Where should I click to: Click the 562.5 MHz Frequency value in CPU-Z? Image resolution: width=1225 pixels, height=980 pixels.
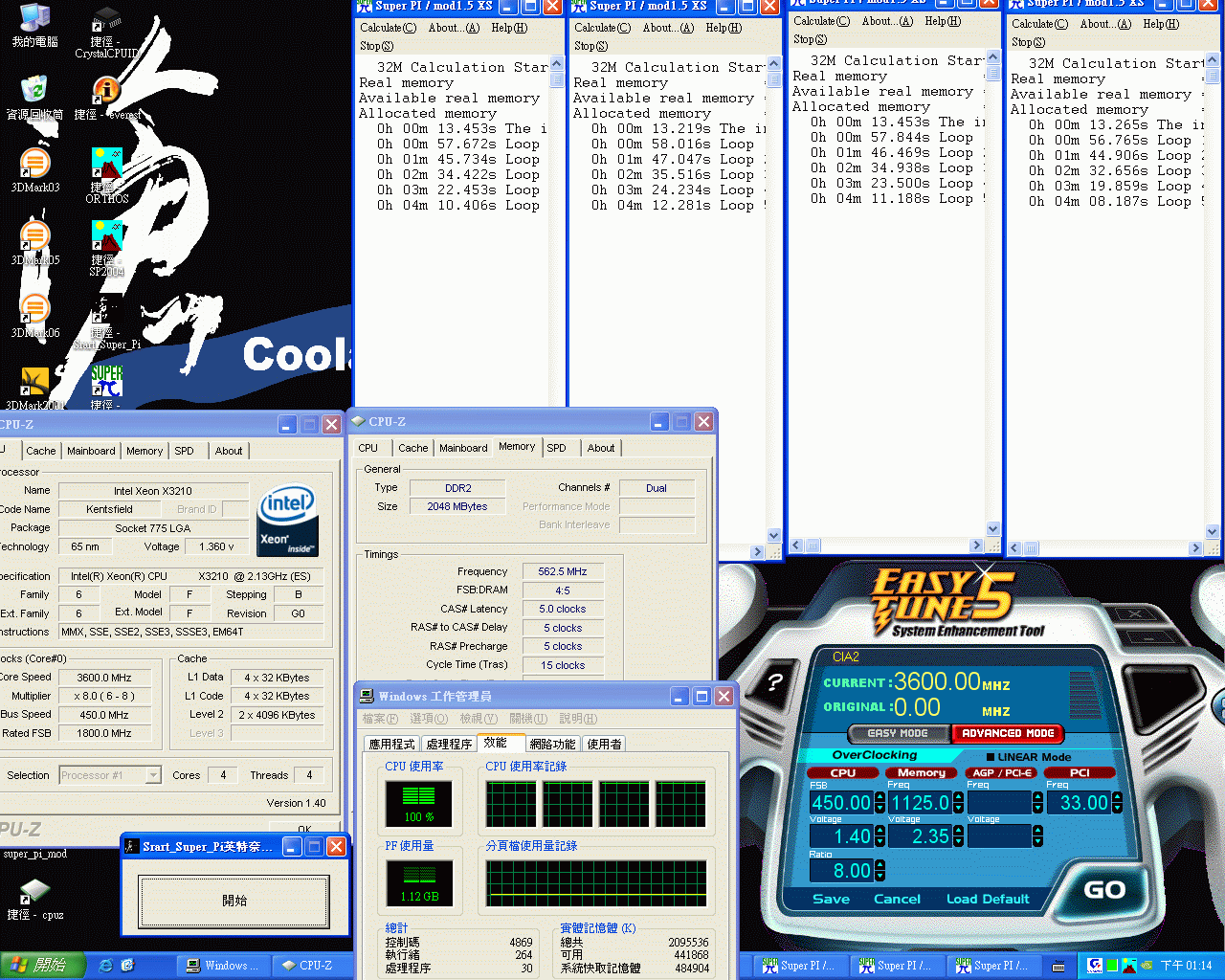(x=563, y=571)
